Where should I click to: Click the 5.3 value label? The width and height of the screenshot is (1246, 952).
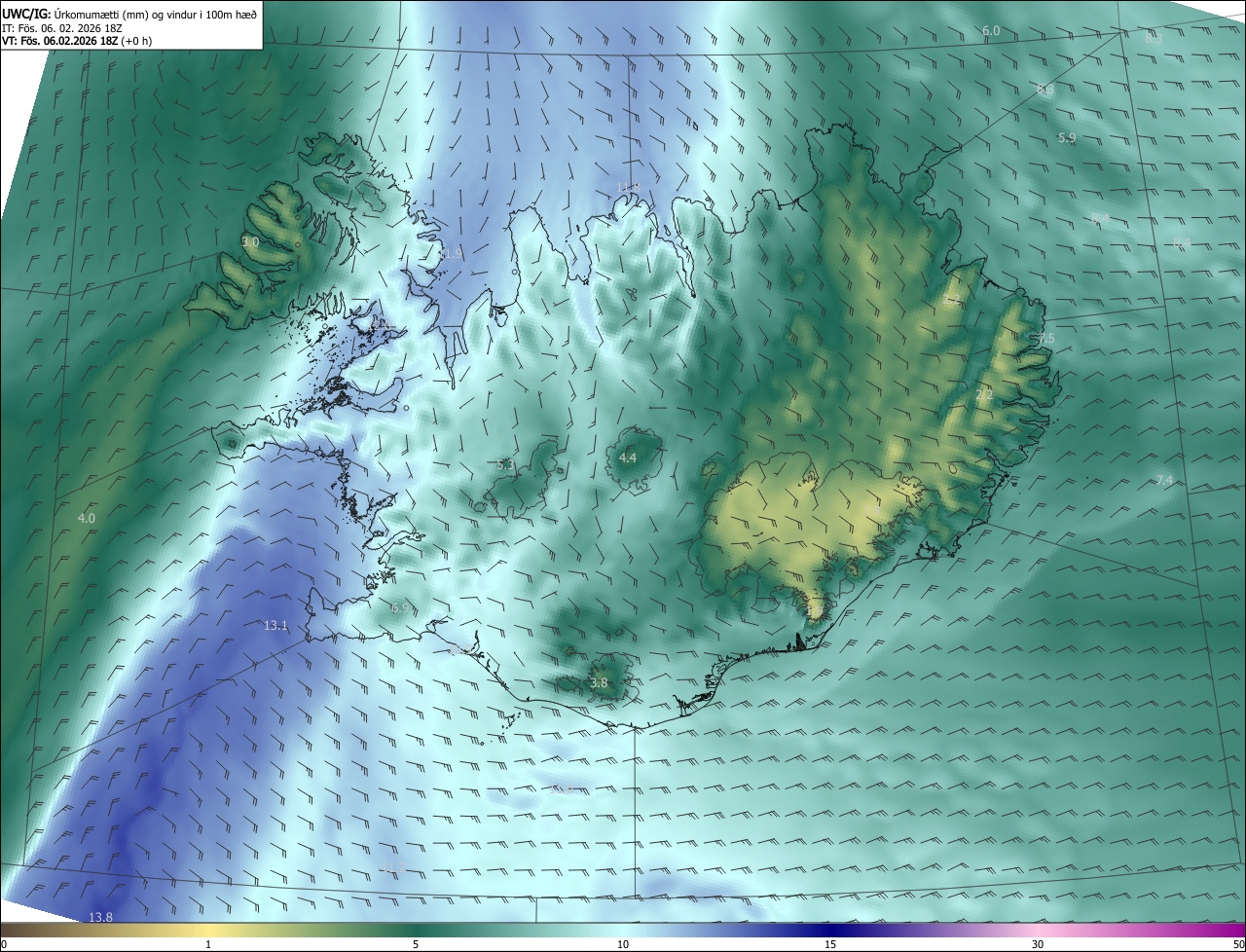(x=505, y=465)
